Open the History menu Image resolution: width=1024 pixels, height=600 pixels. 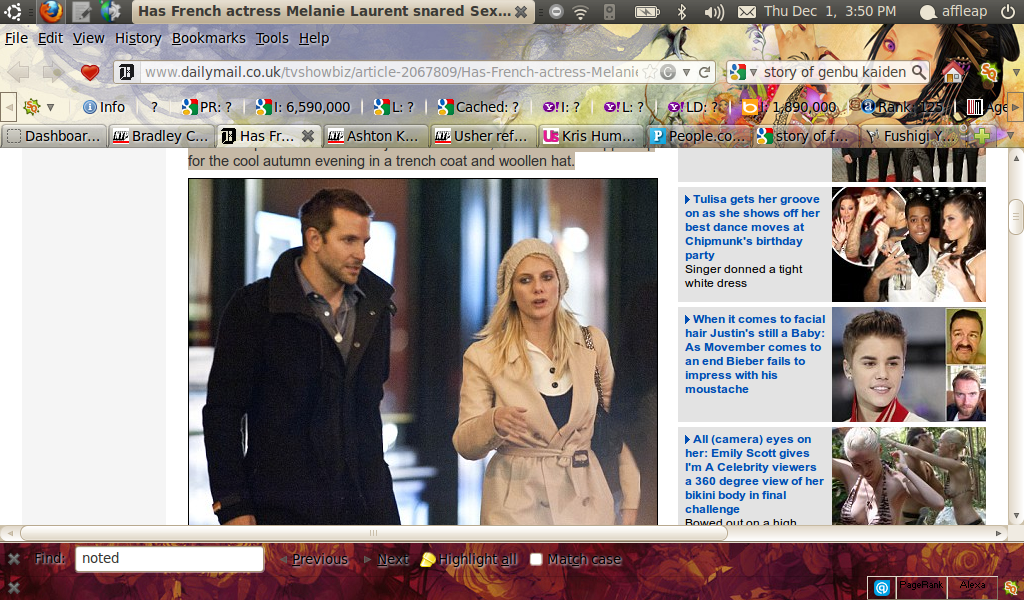(138, 39)
